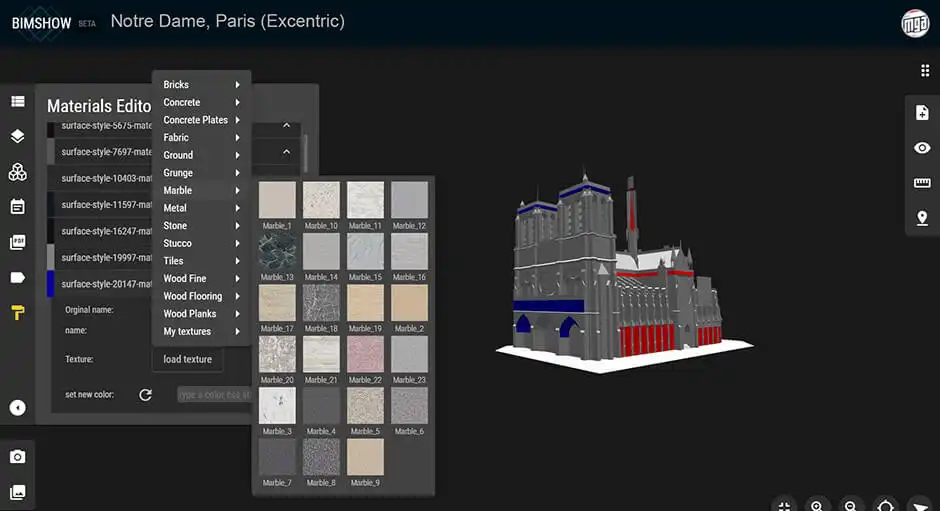Expand the Wood Fine submenu arrow
Image resolution: width=940 pixels, height=511 pixels.
click(x=237, y=278)
